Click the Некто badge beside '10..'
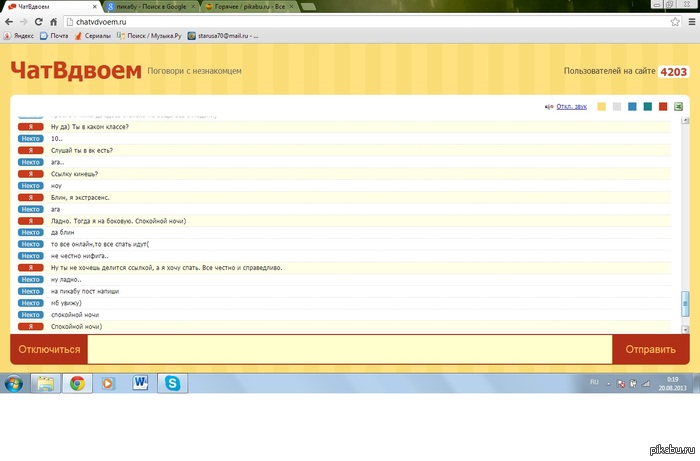Screen dimensions: 700x461 (x=31, y=139)
